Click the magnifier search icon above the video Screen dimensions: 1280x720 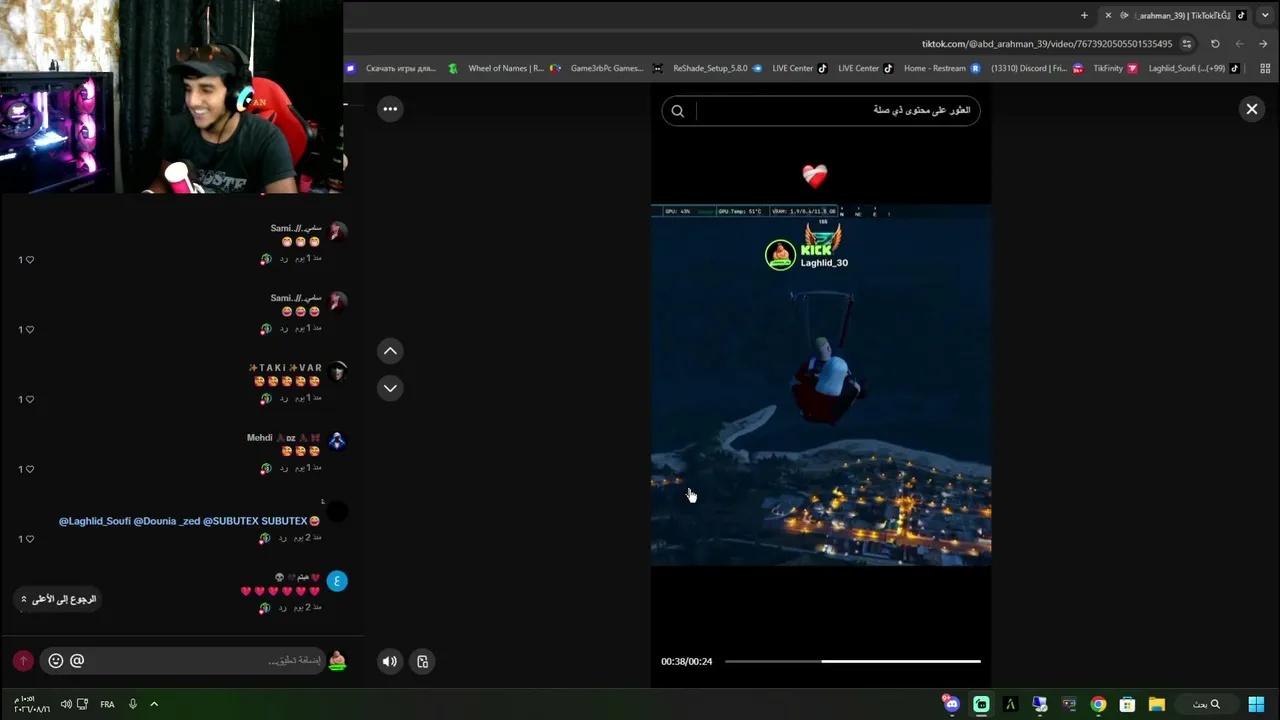coord(678,111)
